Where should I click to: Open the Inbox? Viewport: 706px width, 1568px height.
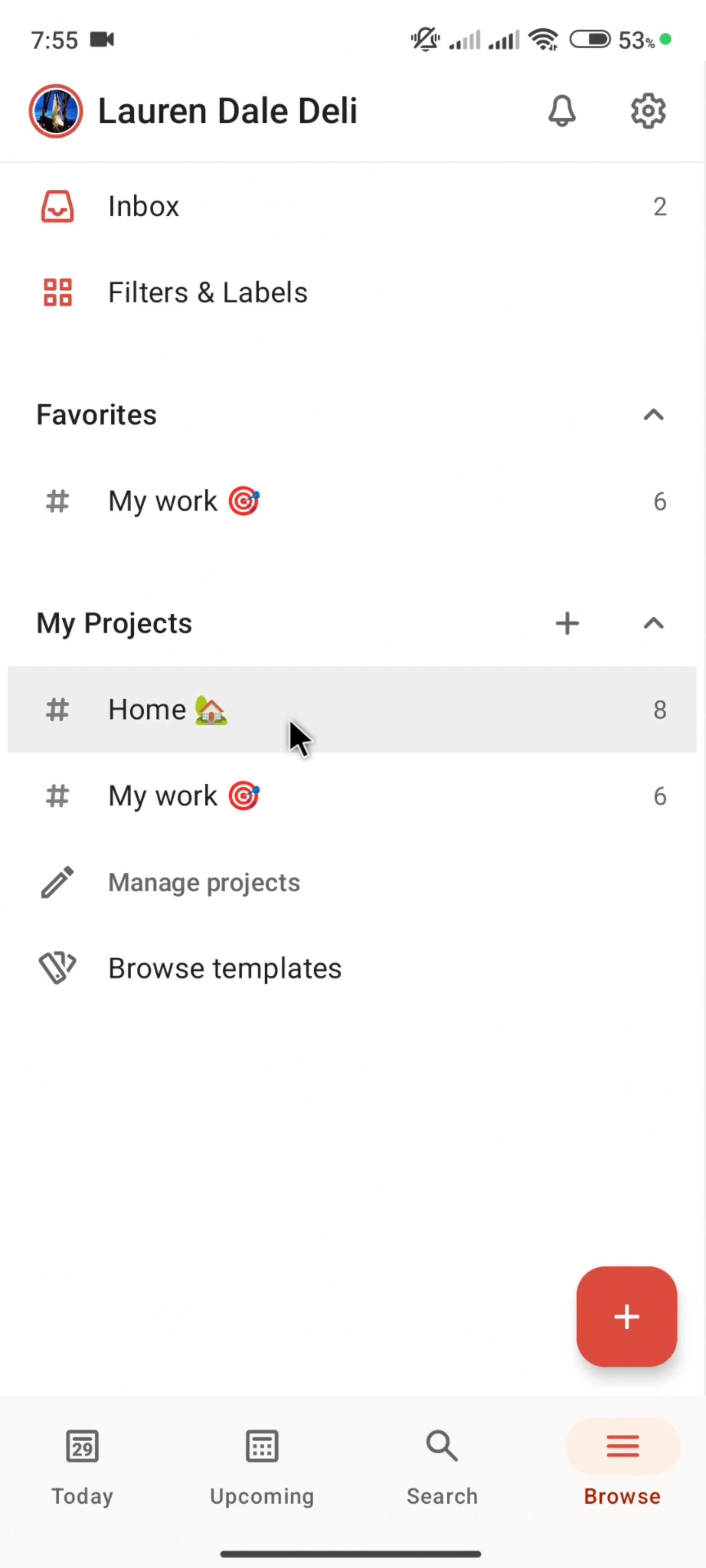[144, 206]
